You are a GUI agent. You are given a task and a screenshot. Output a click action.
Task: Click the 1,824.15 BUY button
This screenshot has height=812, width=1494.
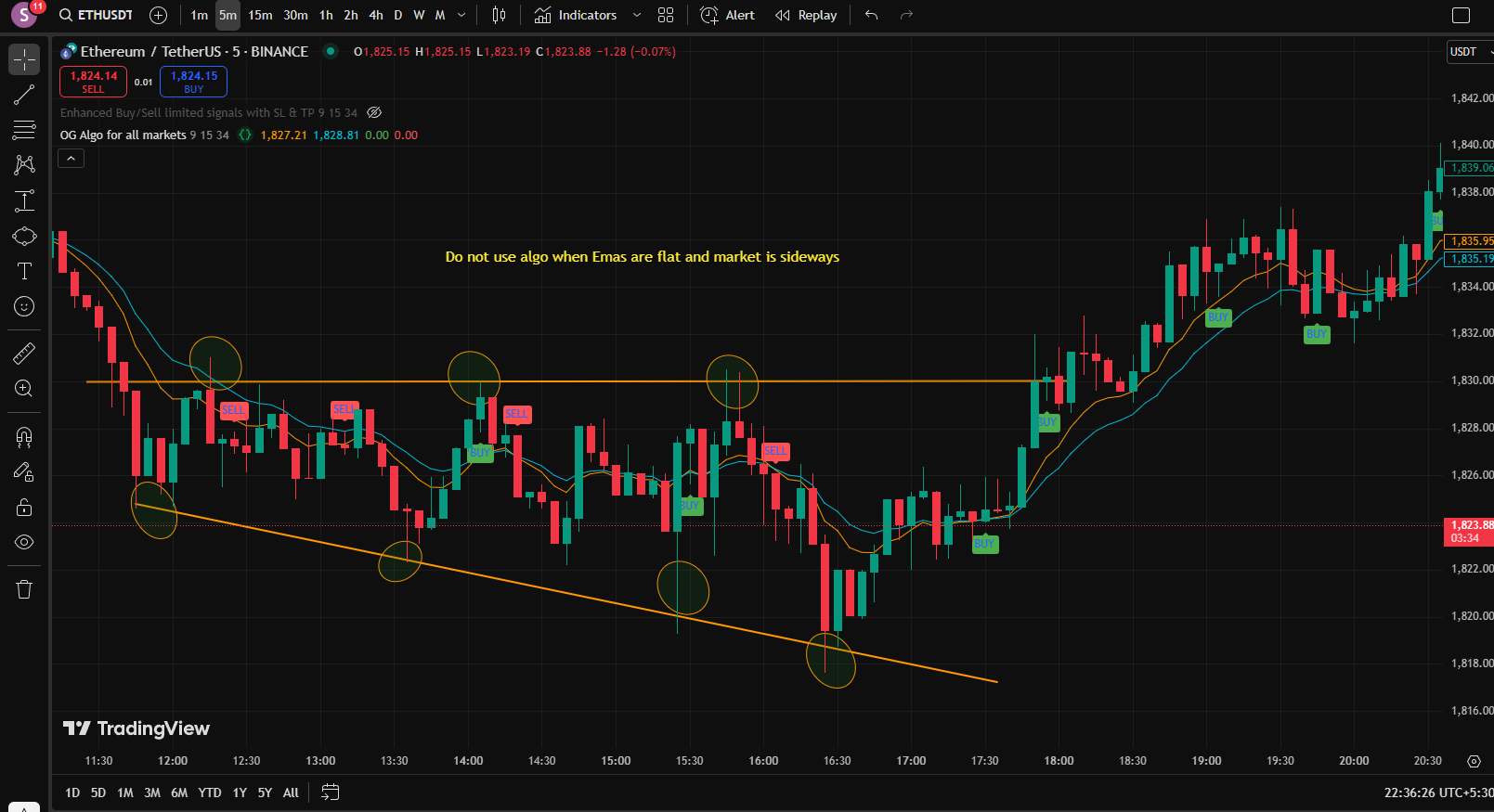coord(193,82)
